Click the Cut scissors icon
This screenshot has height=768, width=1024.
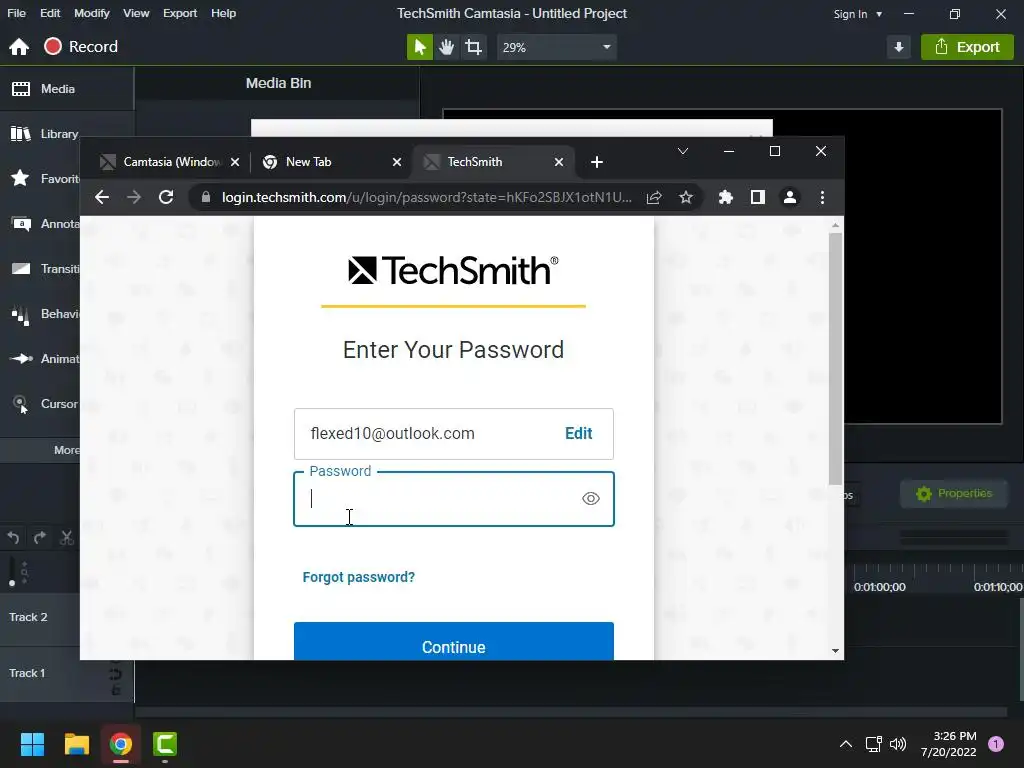(67, 537)
